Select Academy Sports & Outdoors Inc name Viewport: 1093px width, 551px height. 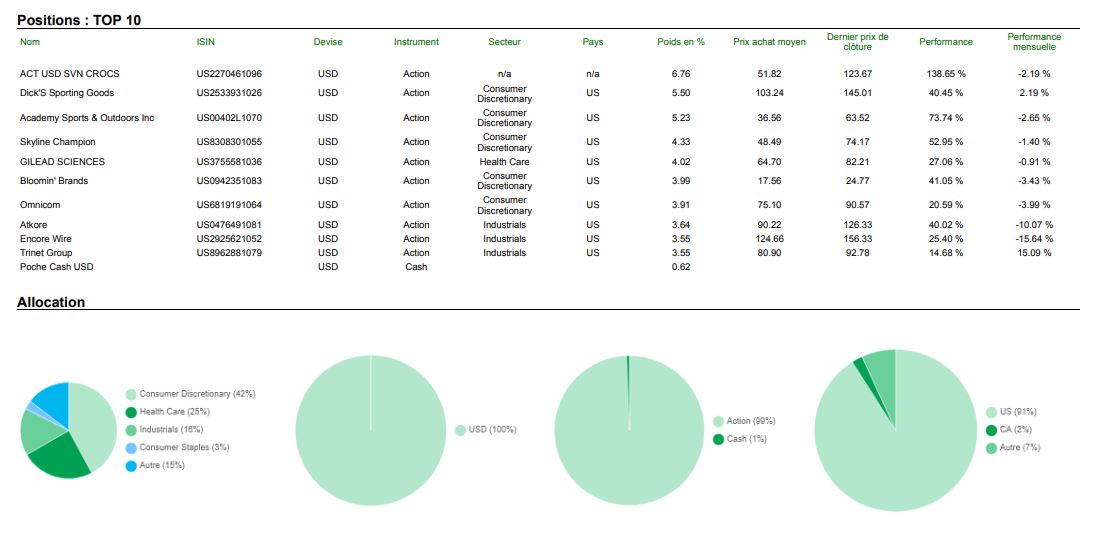(87, 118)
